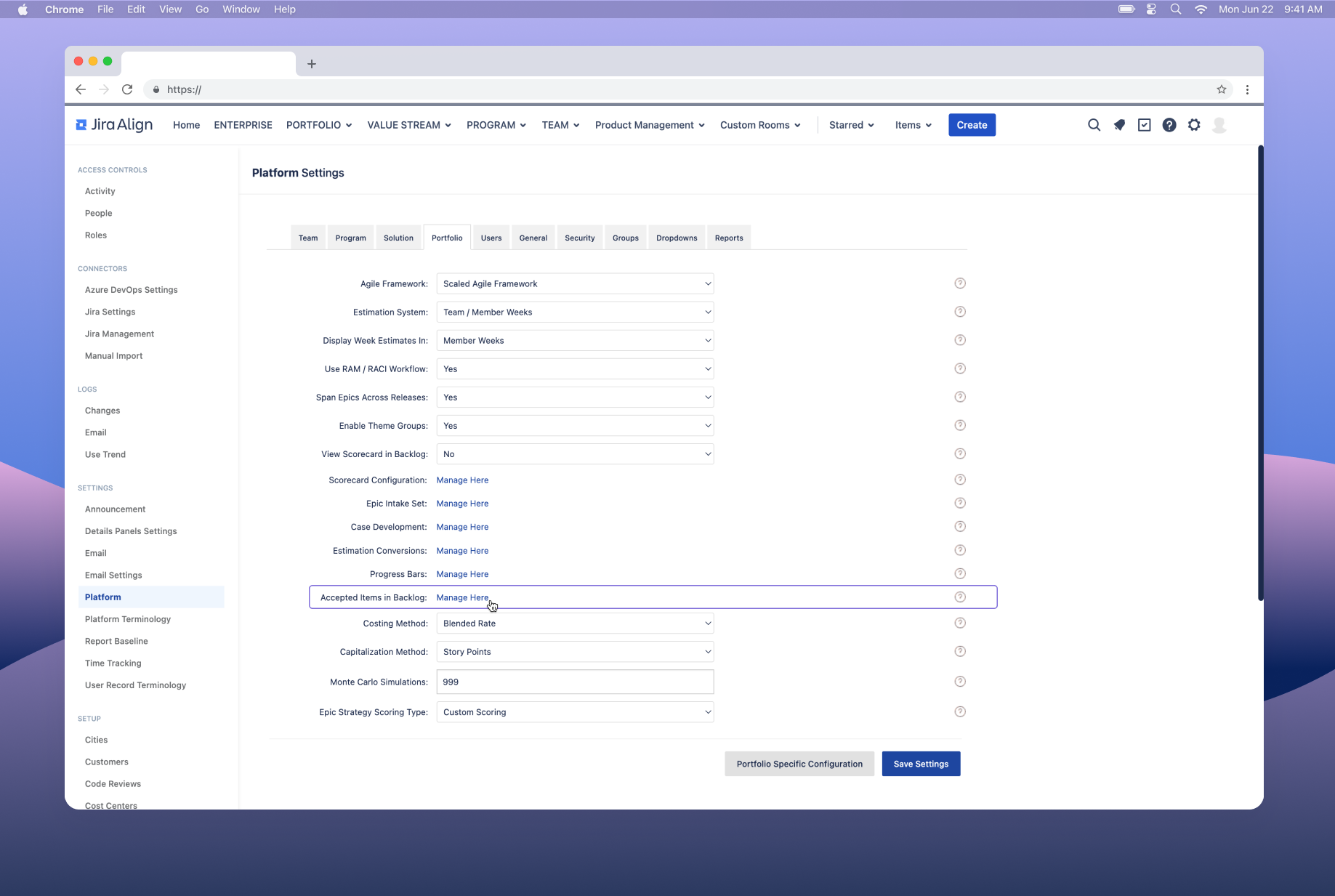
Task: Click help icon for Progress Bars
Action: pos(960,573)
